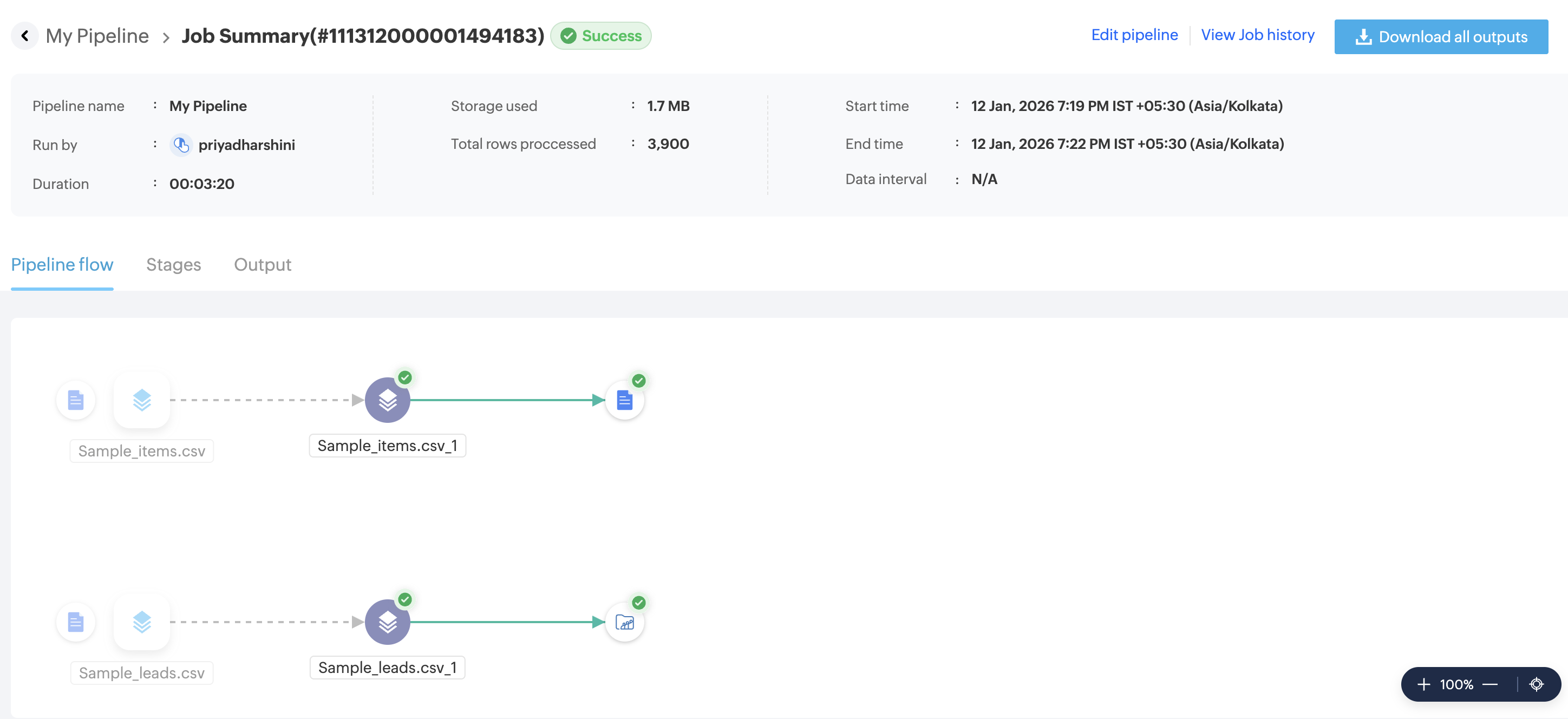Open the Edit pipeline link

coord(1134,35)
